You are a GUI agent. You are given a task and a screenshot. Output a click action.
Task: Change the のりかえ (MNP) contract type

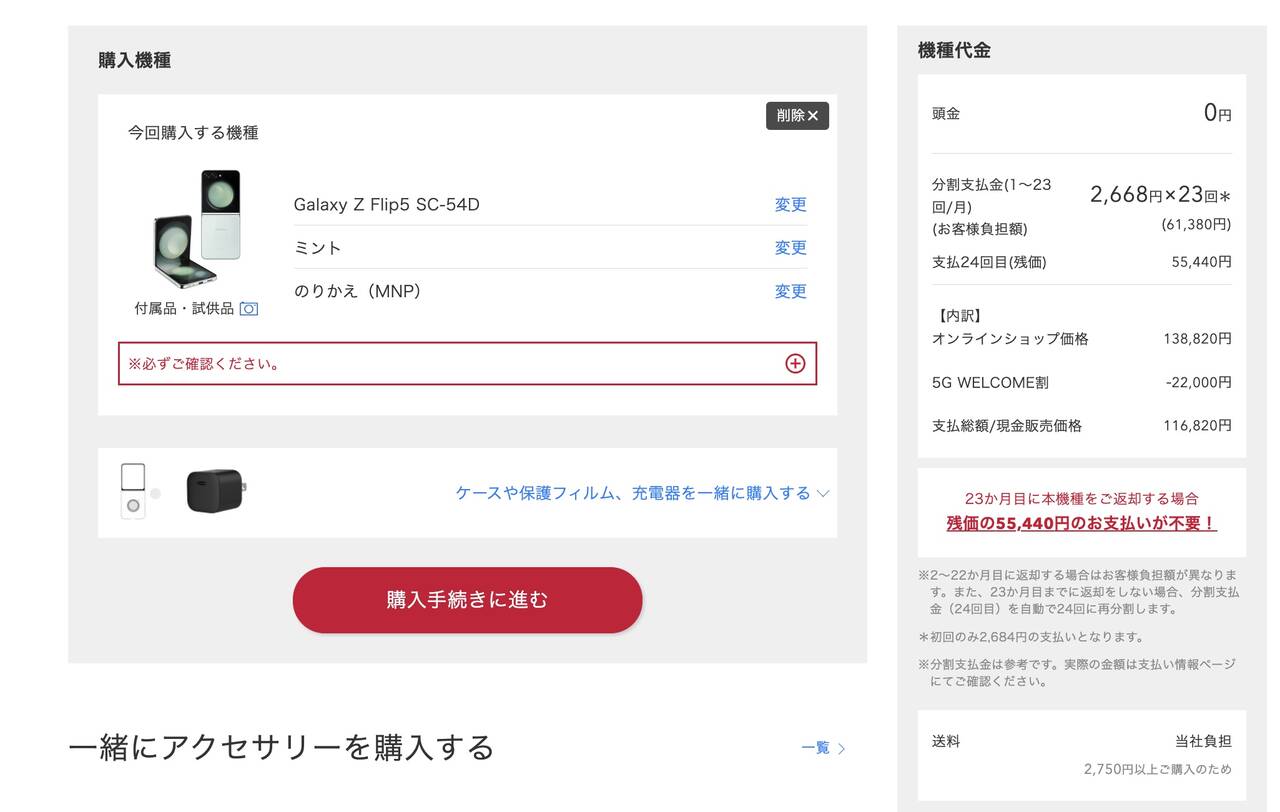790,292
